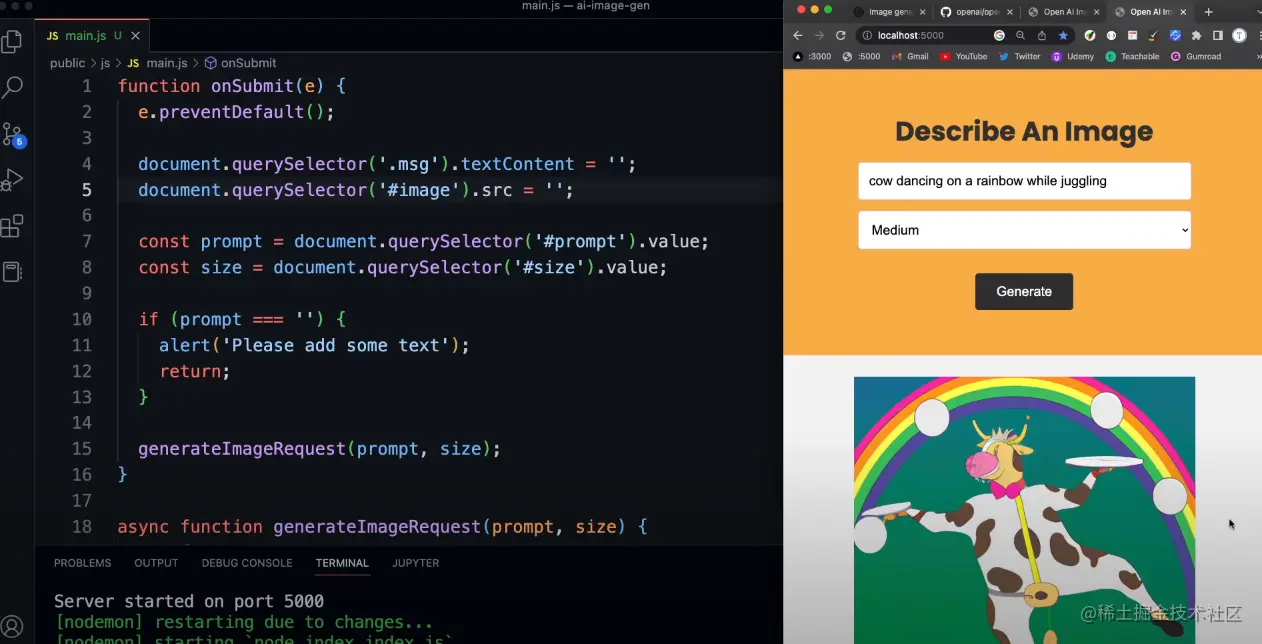The width and height of the screenshot is (1262, 644).
Task: Open the notebook icon below Extensions
Action: [12, 272]
